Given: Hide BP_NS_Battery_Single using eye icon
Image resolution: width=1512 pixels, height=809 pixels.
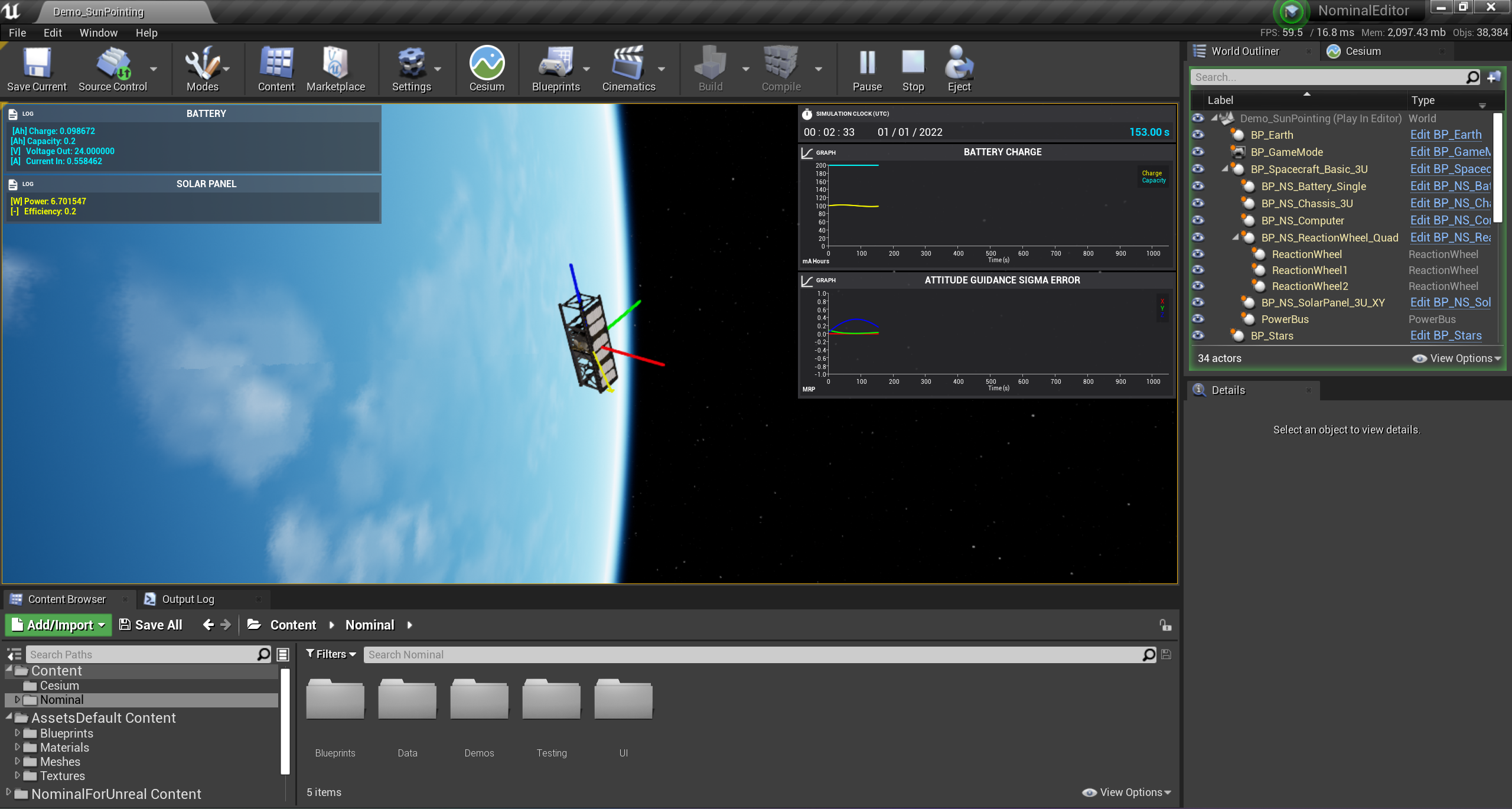Looking at the screenshot, I should click(x=1198, y=186).
